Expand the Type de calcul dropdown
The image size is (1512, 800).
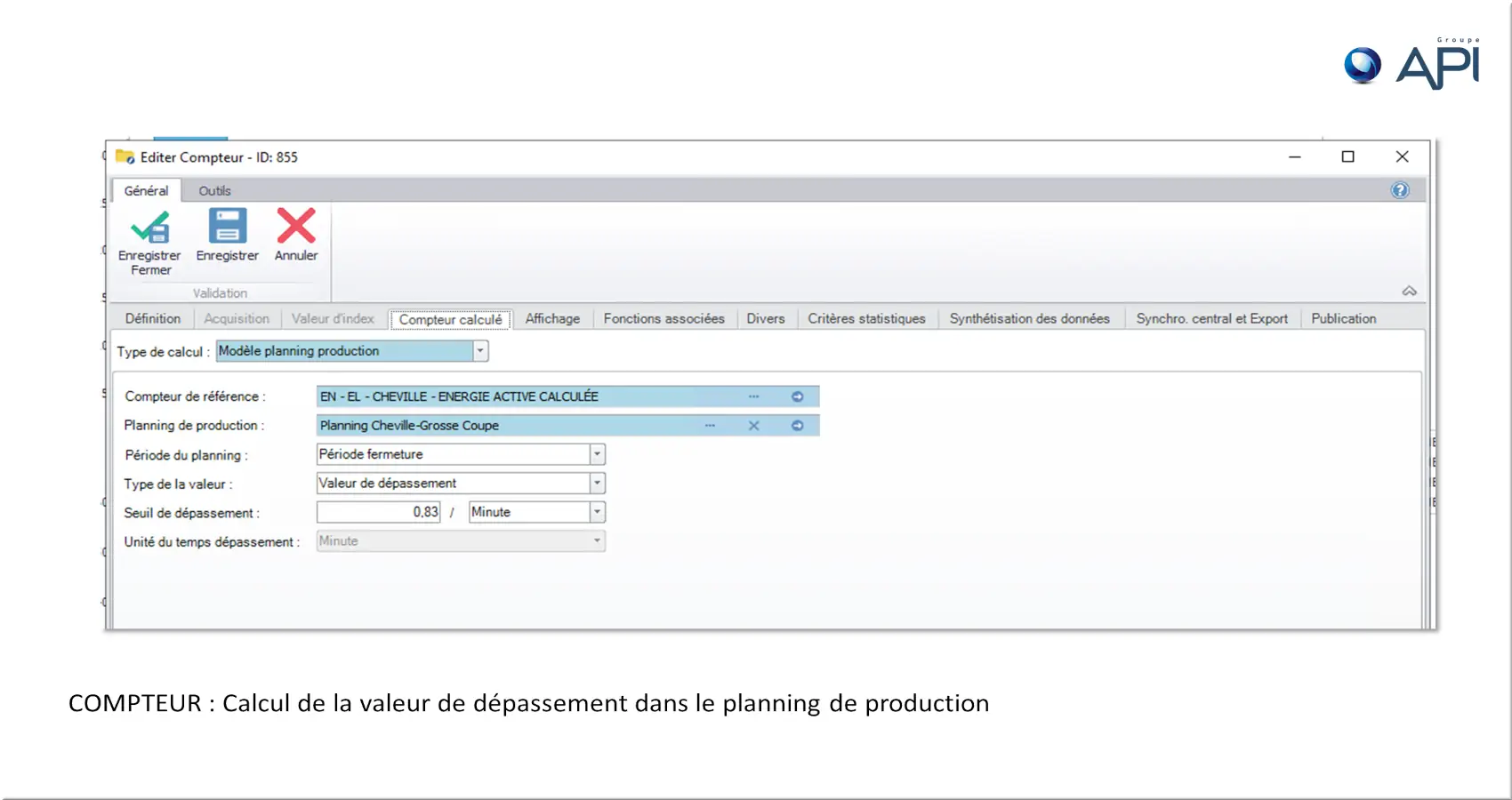(x=480, y=351)
